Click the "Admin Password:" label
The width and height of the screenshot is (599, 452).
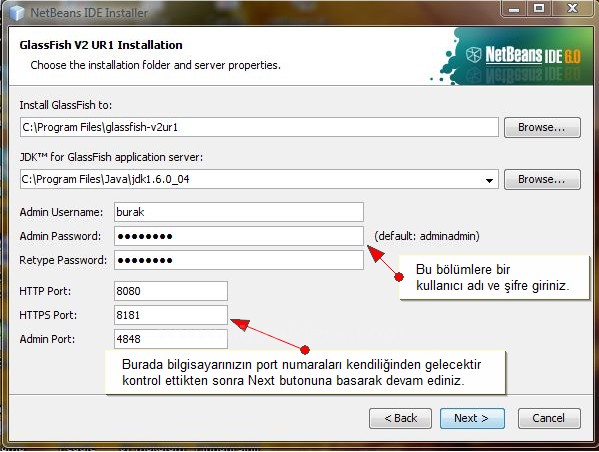tap(60, 236)
